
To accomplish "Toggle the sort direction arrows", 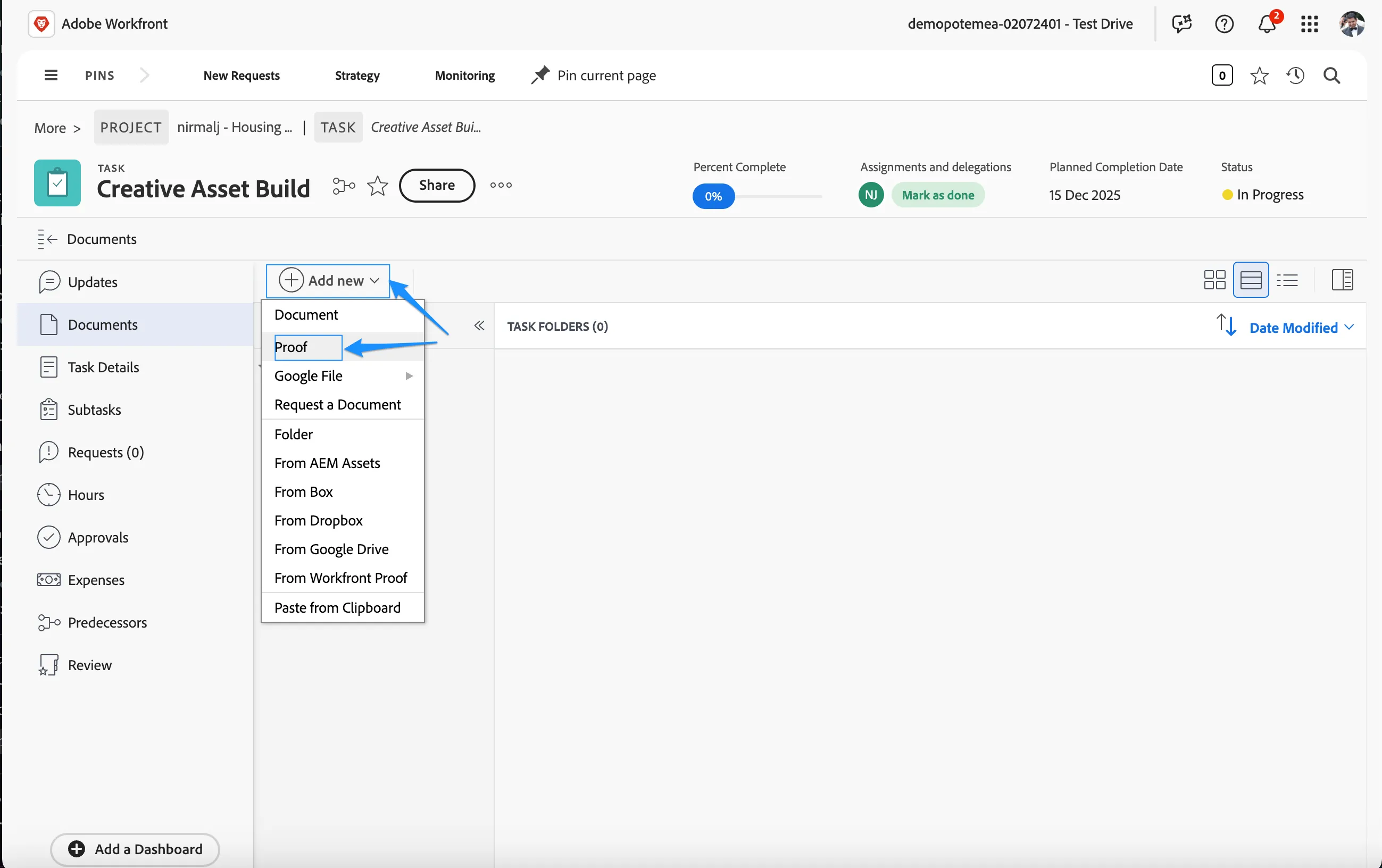I will [x=1226, y=325].
